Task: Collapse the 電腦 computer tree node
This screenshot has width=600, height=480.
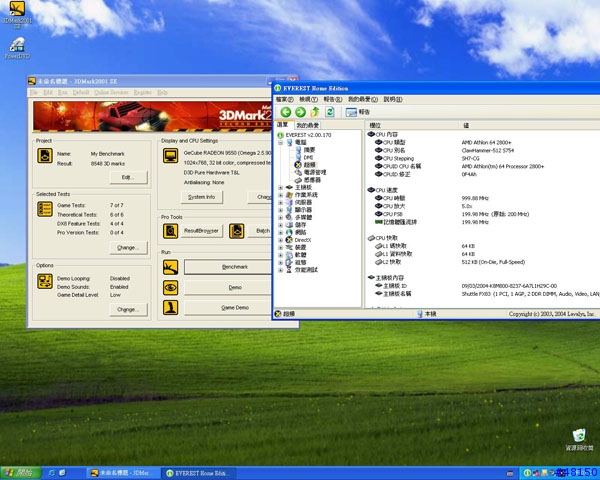Action: (280, 142)
